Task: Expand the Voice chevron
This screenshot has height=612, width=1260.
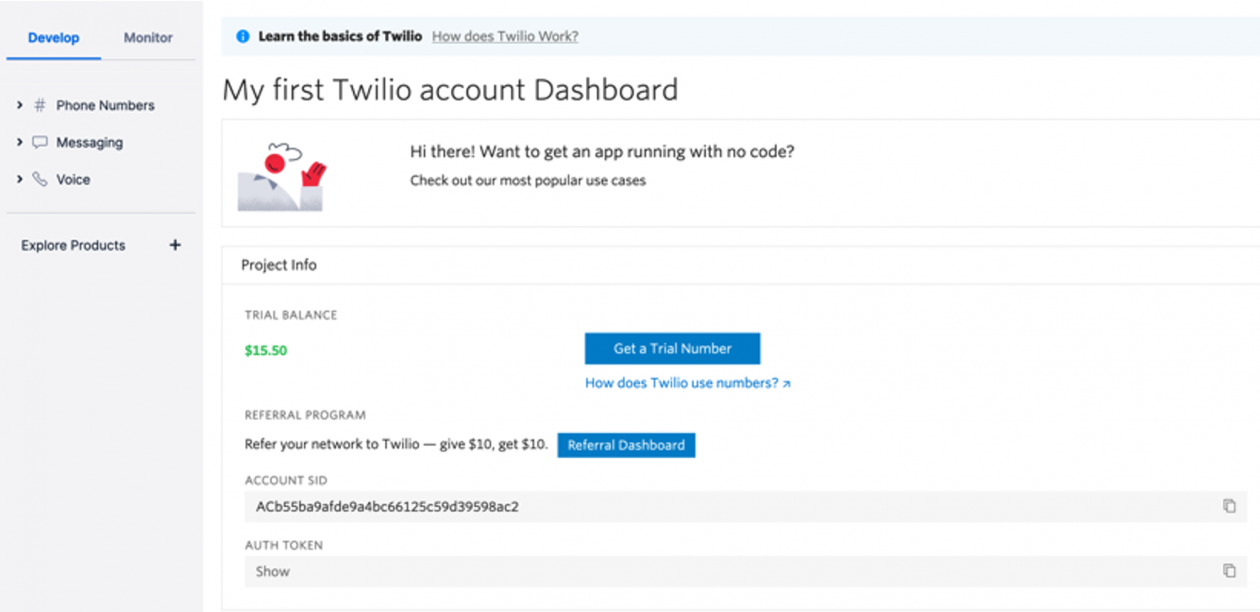Action: 20,179
